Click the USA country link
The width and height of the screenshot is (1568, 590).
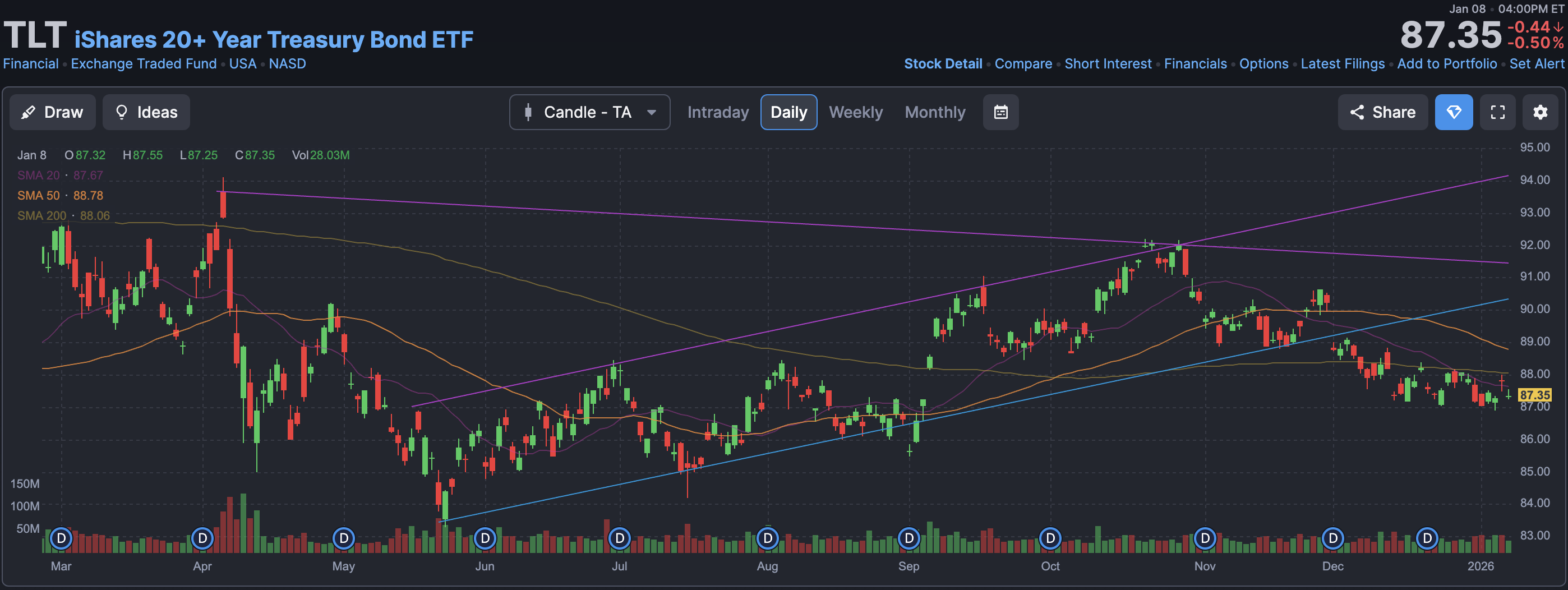pos(242,64)
